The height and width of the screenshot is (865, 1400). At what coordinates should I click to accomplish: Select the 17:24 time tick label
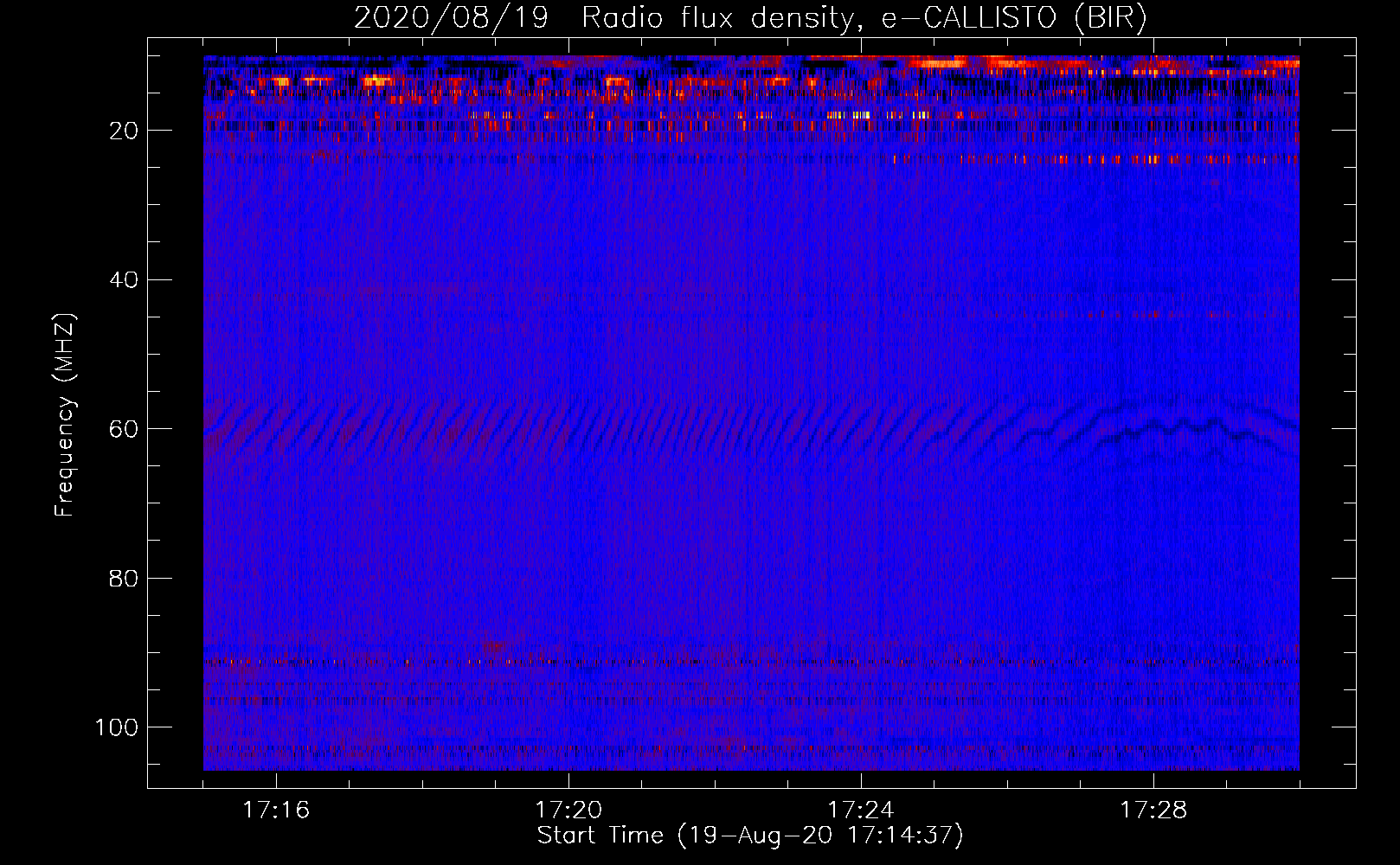861,810
